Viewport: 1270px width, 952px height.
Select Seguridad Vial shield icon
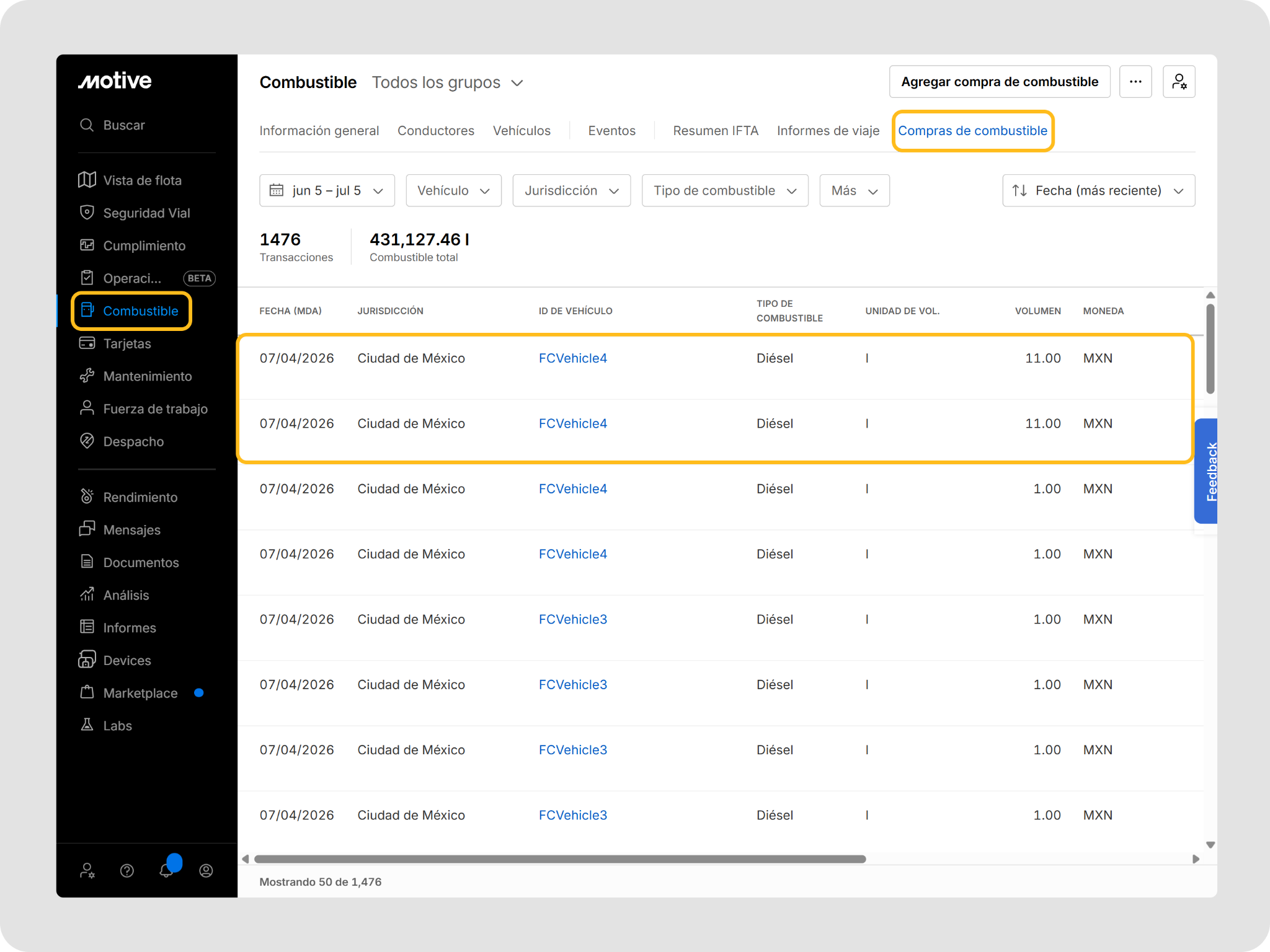87,213
